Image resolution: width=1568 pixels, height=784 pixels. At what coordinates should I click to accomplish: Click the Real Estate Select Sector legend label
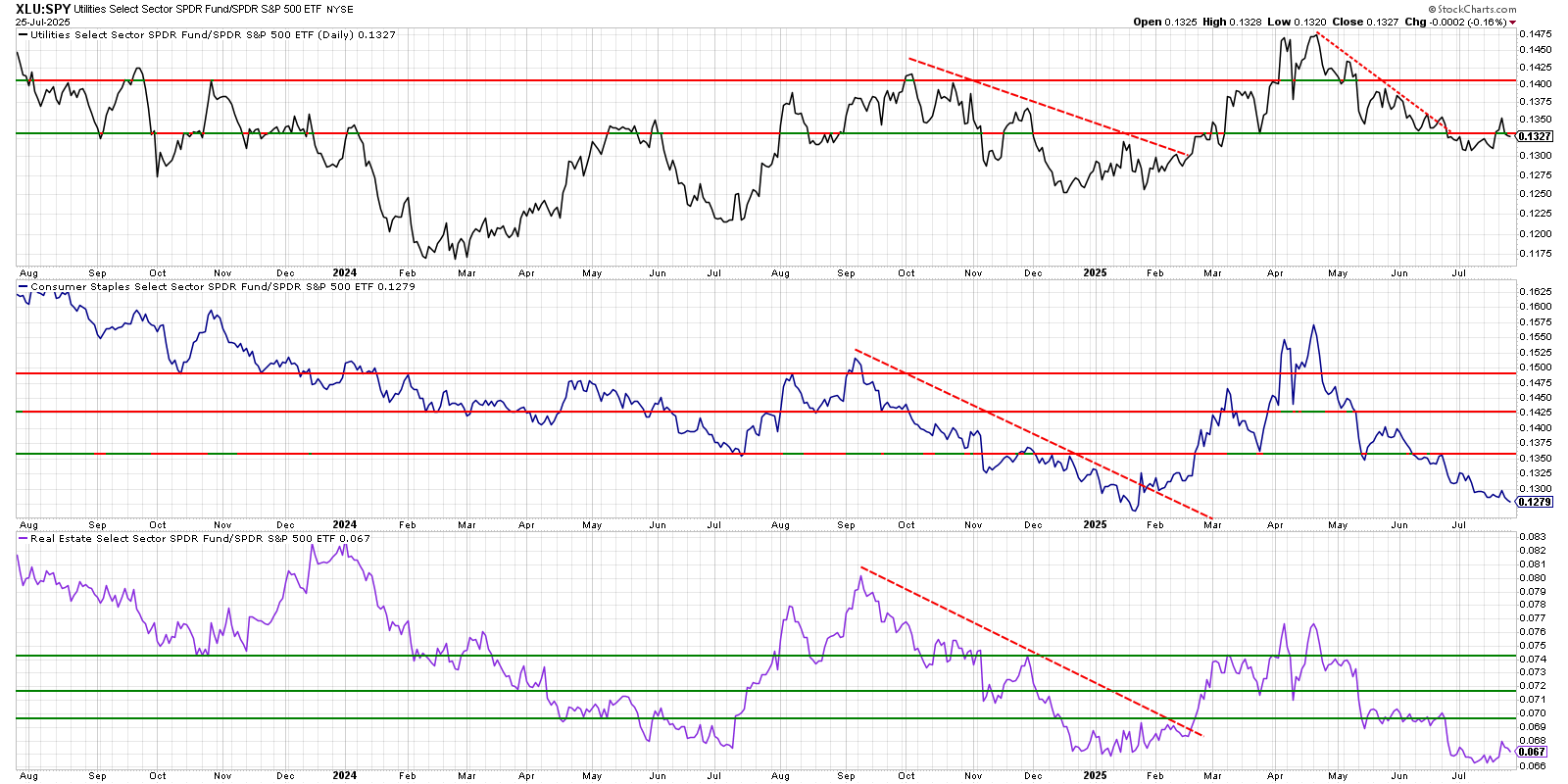click(x=200, y=538)
